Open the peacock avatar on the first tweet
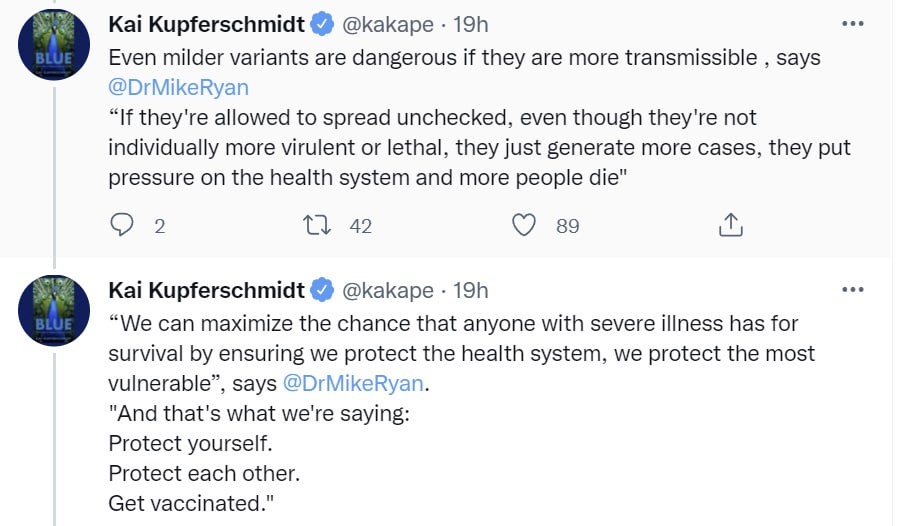Screen dimensions: 906x526 point(54,45)
